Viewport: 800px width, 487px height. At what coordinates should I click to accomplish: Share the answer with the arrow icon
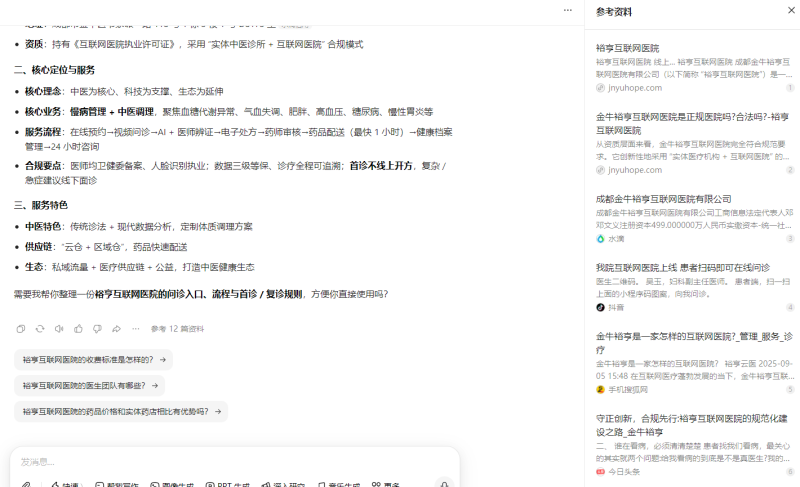click(116, 329)
